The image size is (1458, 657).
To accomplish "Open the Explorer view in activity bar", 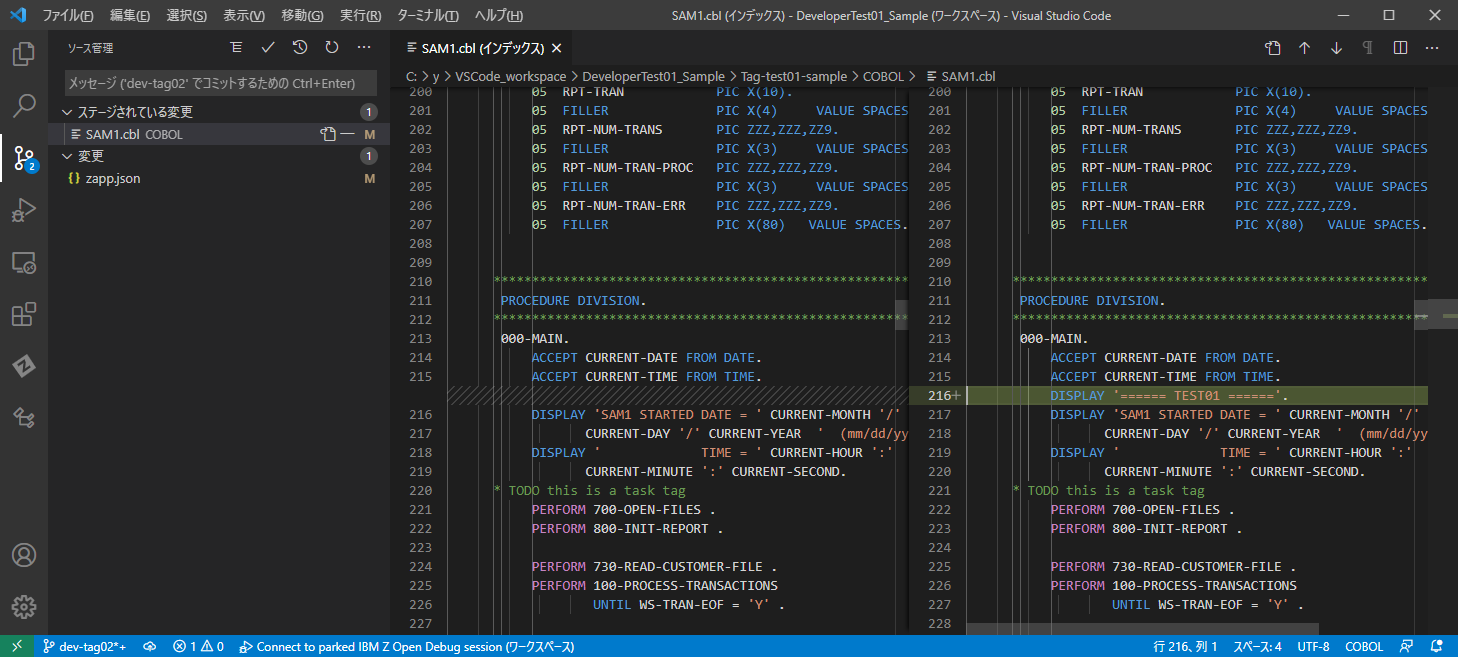I will click(24, 53).
